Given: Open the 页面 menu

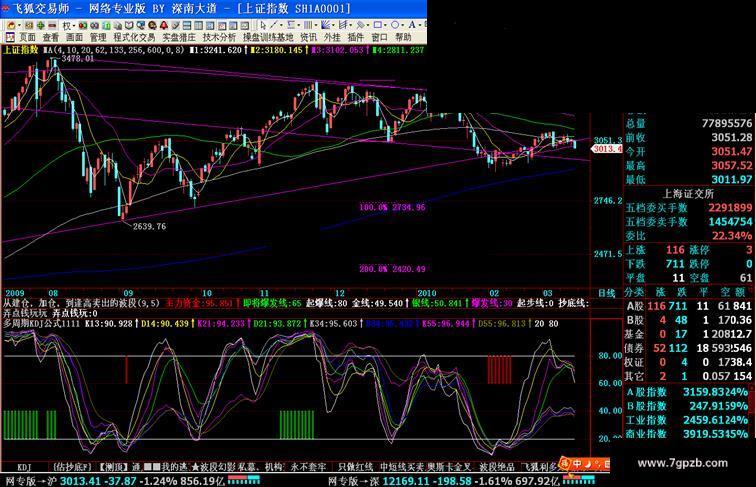Looking at the screenshot, I should (27, 37).
